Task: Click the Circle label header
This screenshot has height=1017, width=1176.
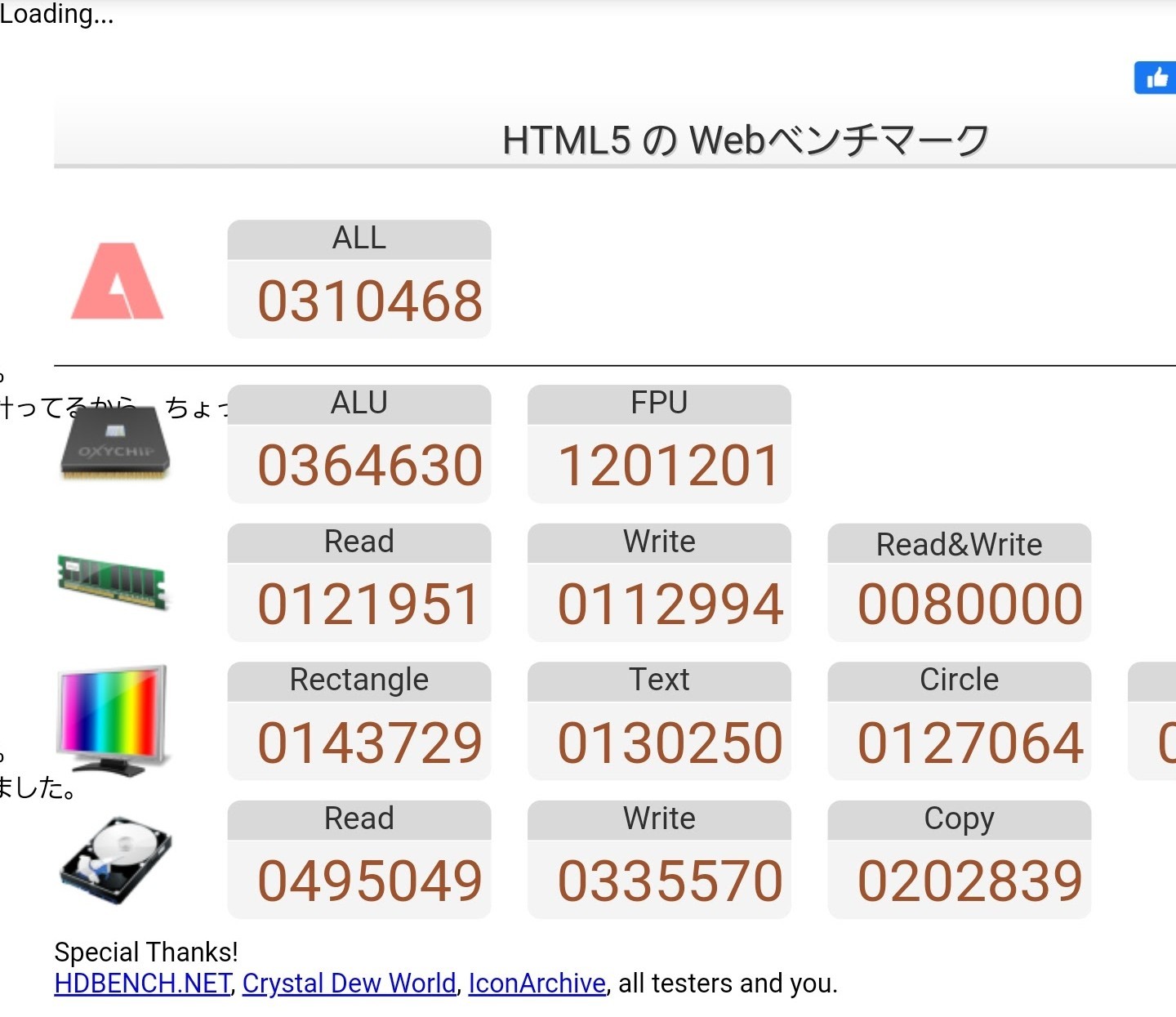Action: coord(960,680)
